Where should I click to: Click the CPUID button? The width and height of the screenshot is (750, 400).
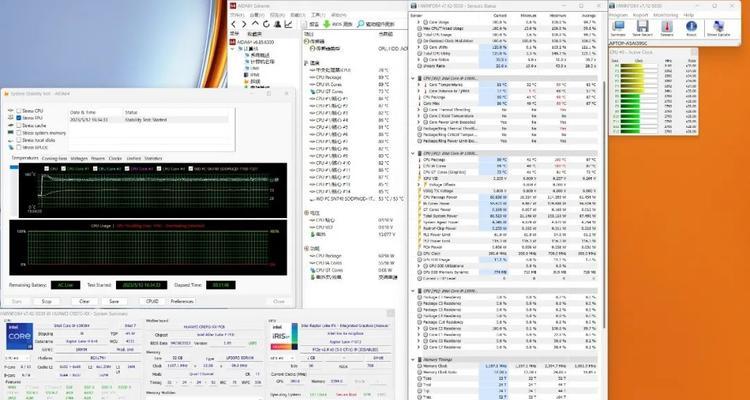tap(152, 301)
